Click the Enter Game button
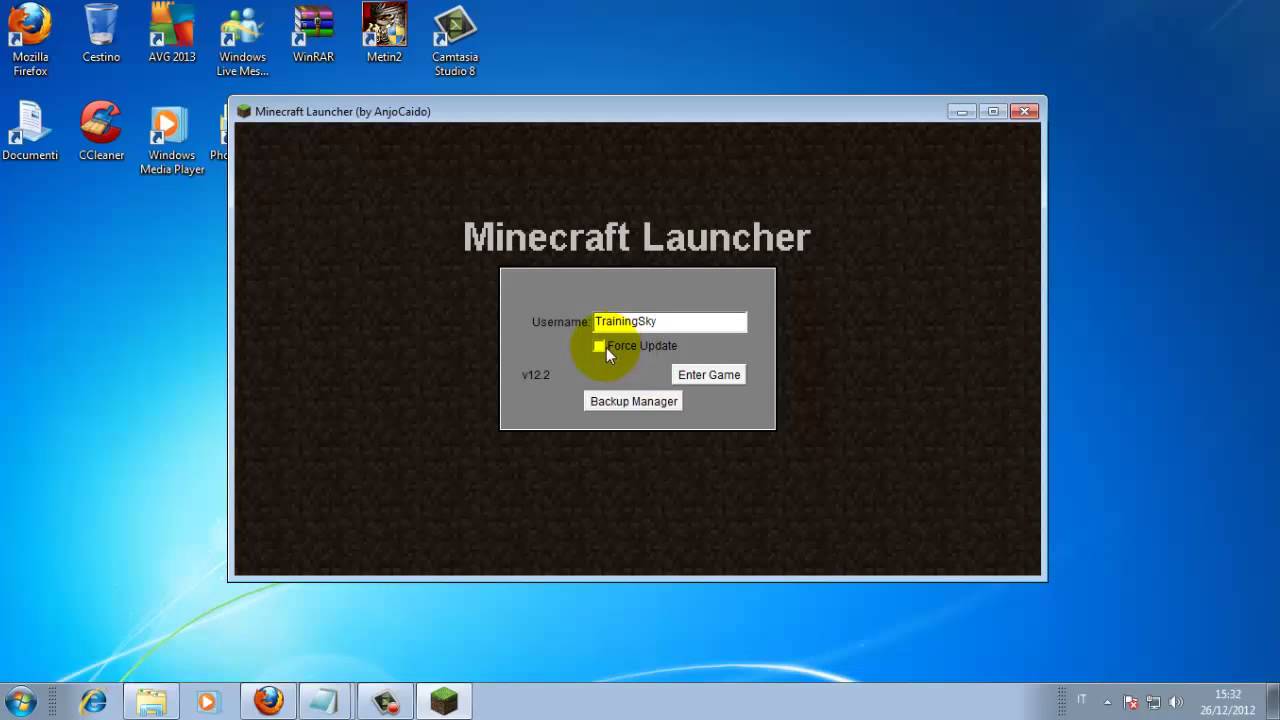Image resolution: width=1280 pixels, height=720 pixels. pos(709,375)
